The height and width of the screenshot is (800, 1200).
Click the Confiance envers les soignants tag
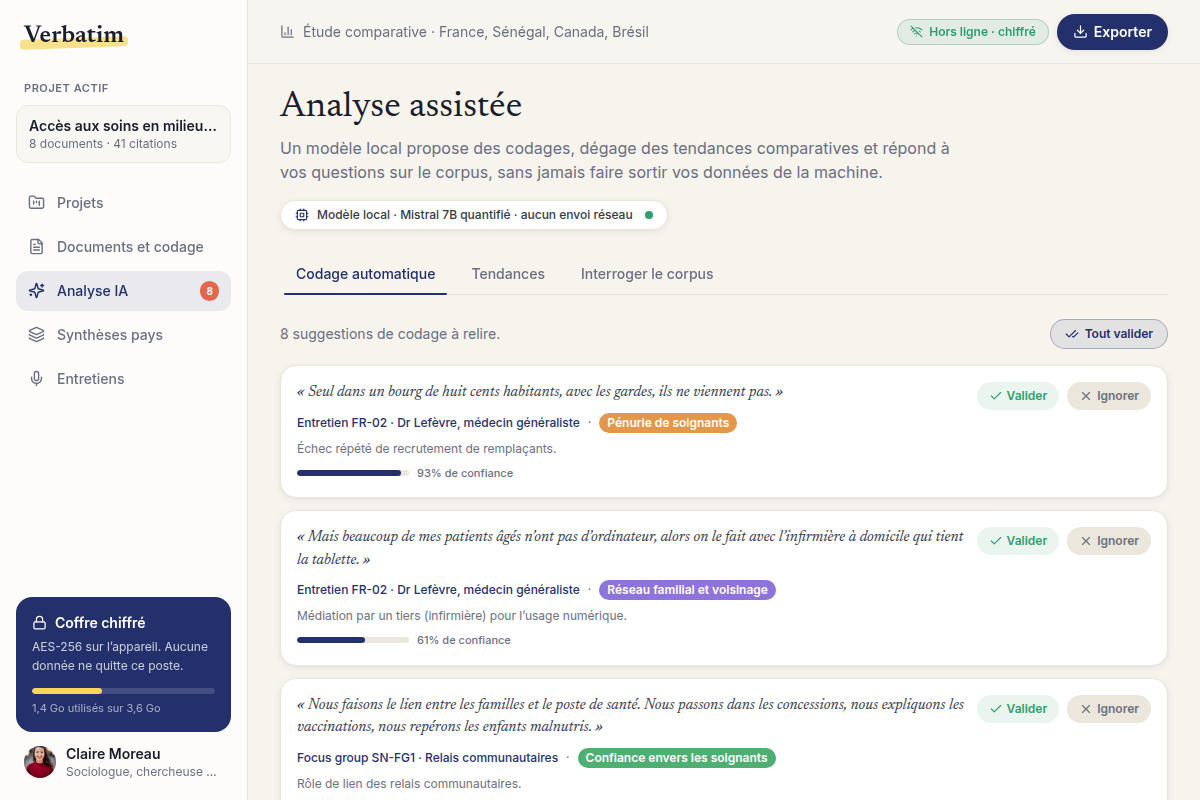(x=677, y=758)
